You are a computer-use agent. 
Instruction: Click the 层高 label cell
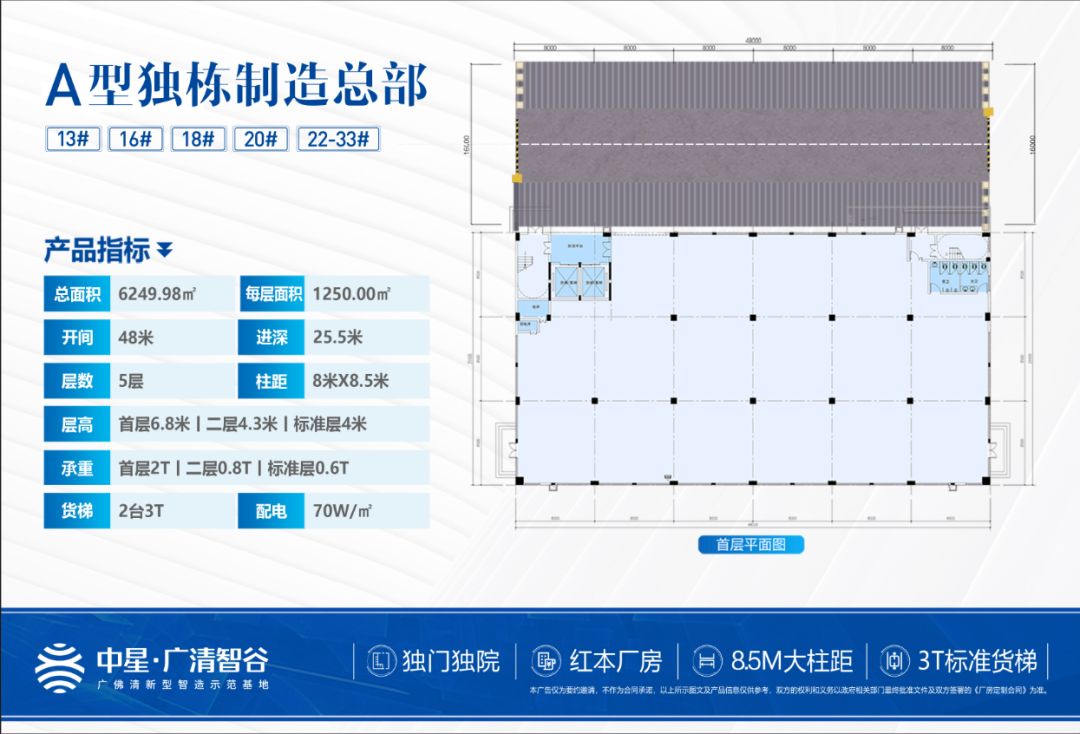click(77, 424)
